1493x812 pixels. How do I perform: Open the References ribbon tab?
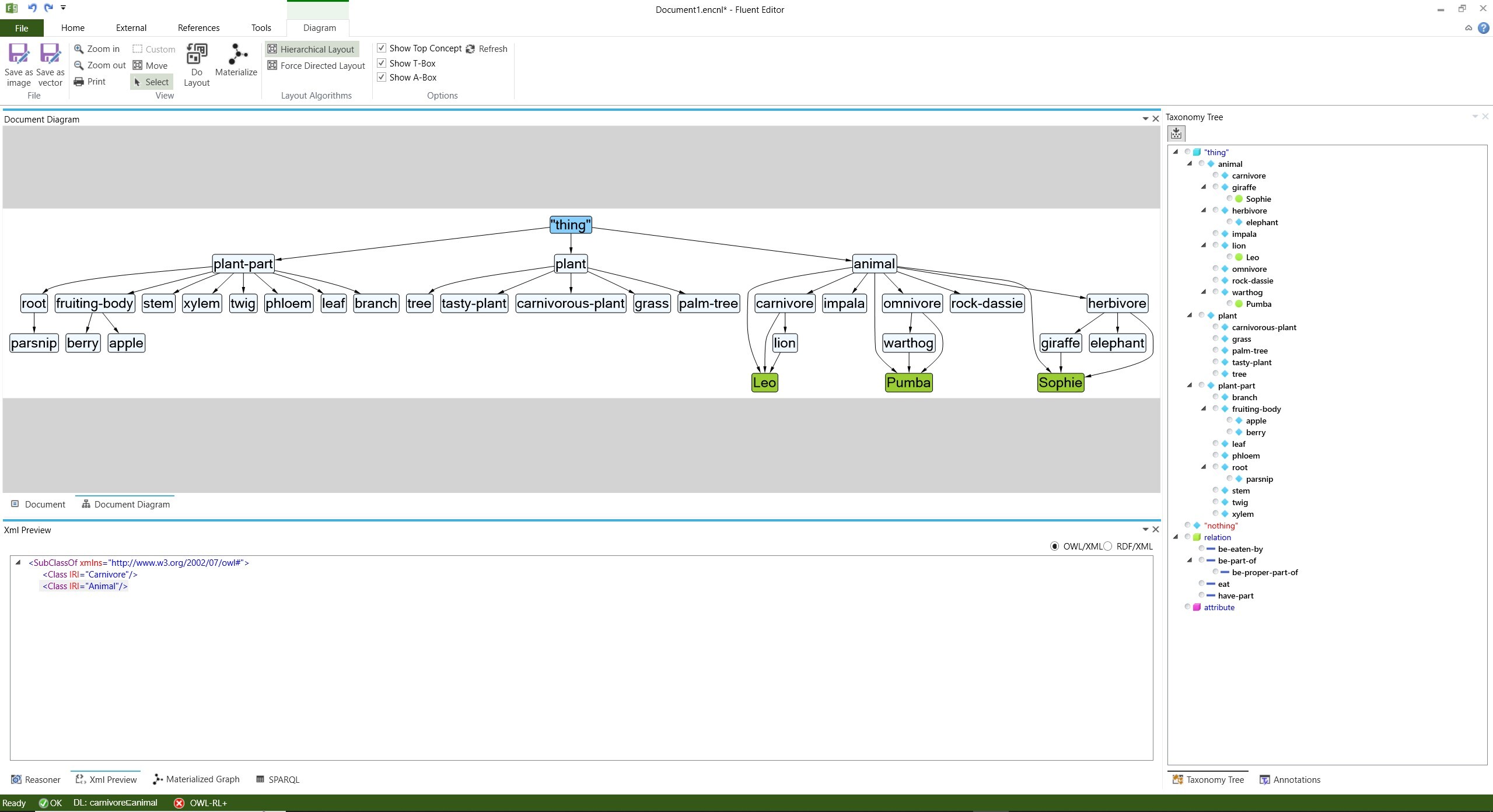click(x=198, y=28)
